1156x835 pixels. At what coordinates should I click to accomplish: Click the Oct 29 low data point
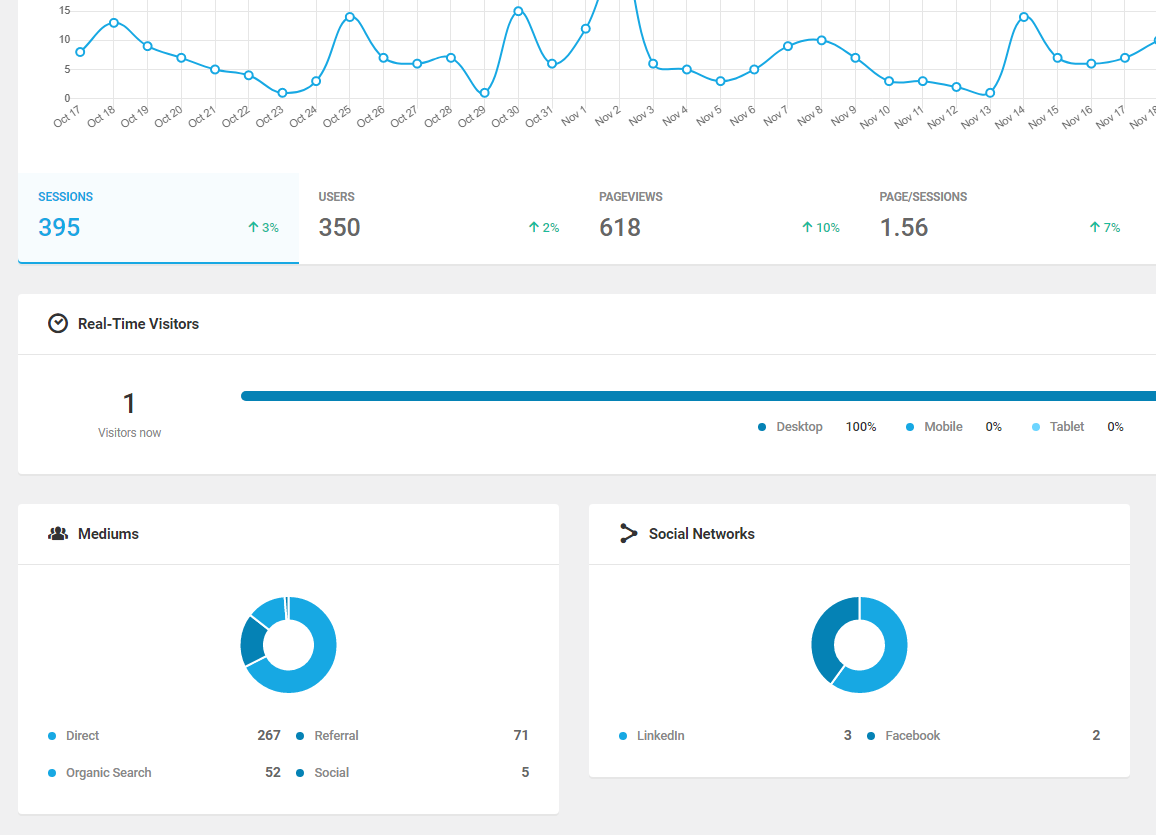pyautogui.click(x=484, y=93)
